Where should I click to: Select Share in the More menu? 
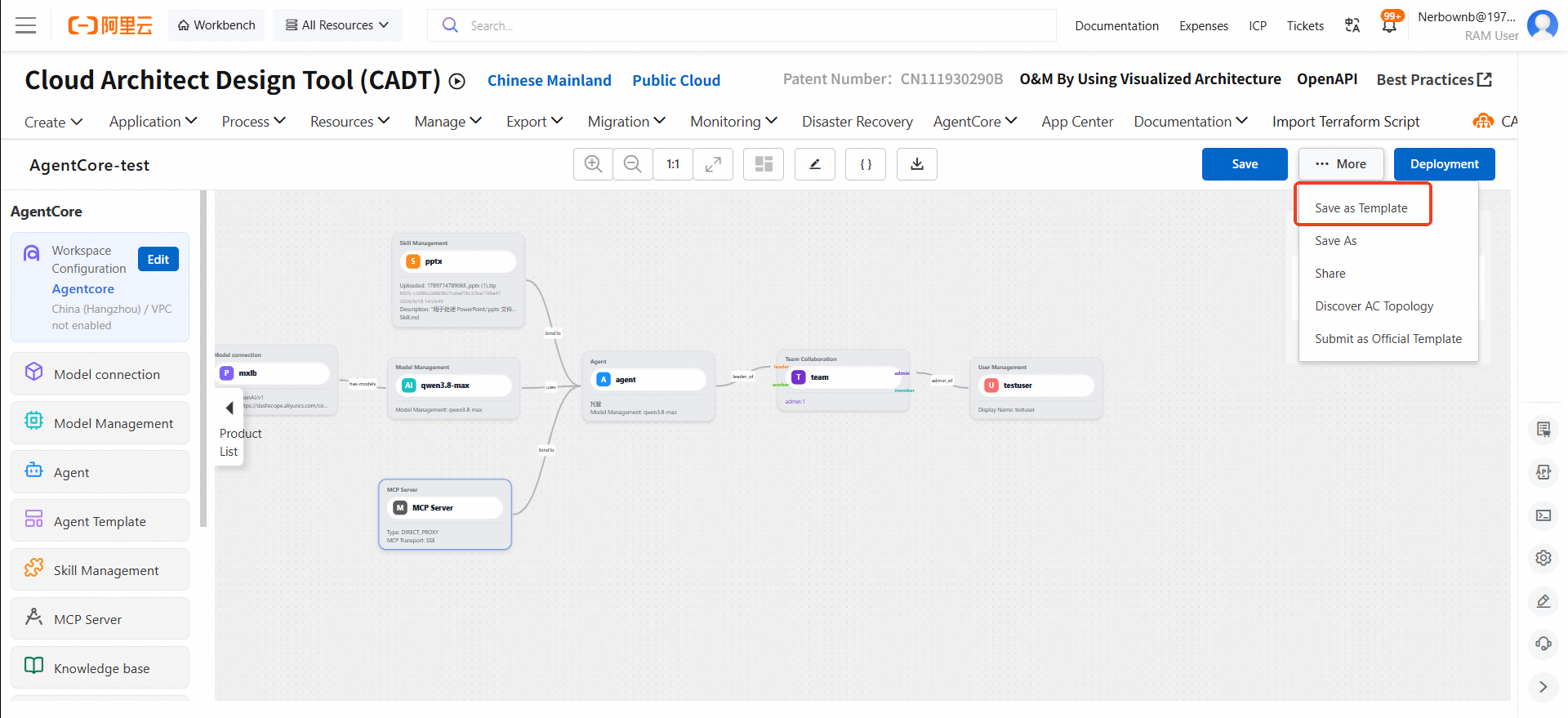pyautogui.click(x=1330, y=274)
